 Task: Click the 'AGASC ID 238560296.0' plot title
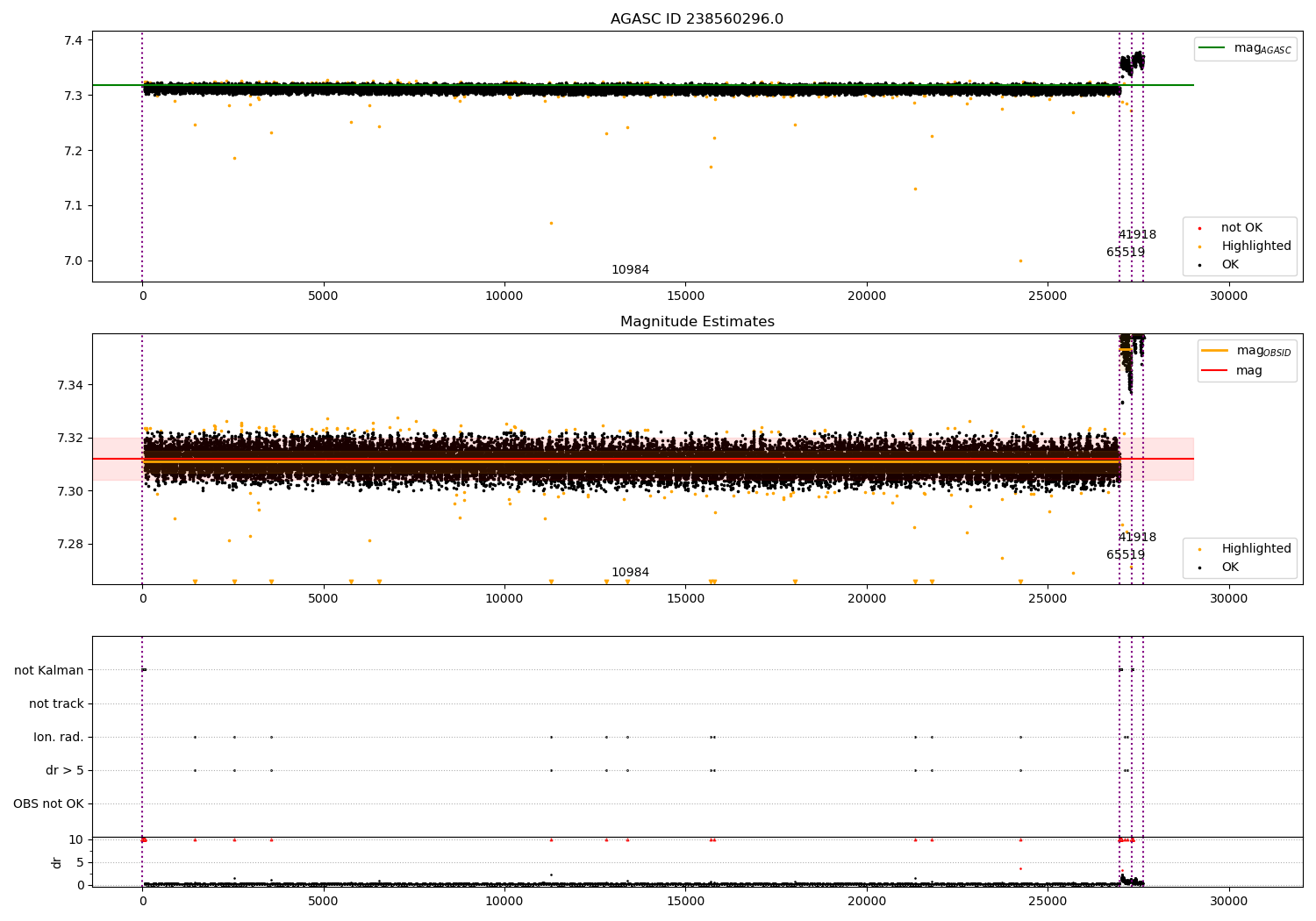(697, 19)
